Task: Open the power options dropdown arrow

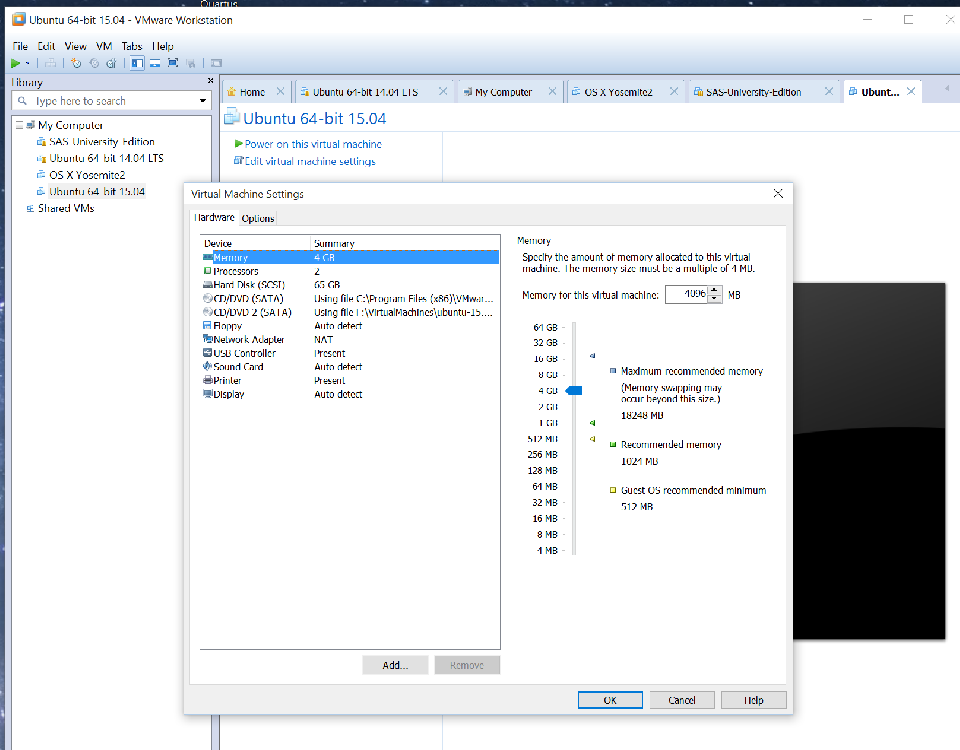Action: tap(28, 63)
